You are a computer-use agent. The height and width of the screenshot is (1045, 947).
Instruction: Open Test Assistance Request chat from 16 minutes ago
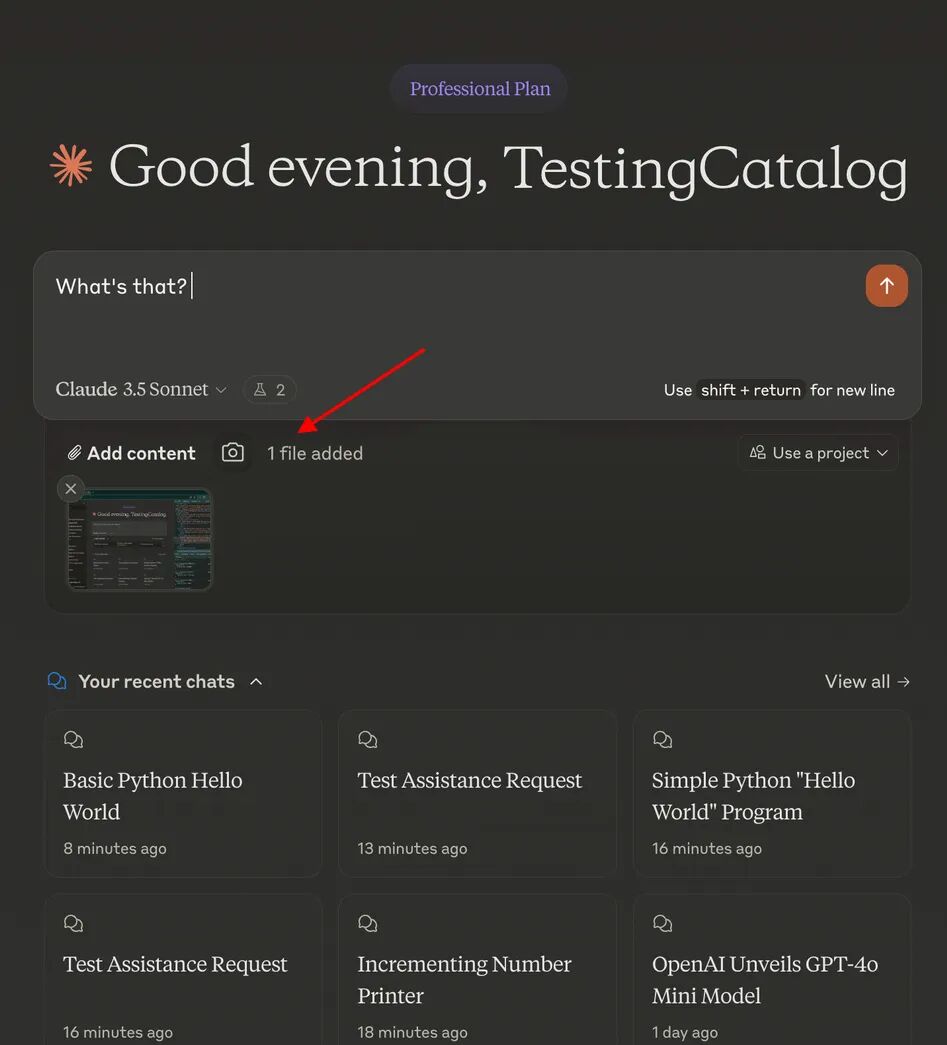[183, 970]
